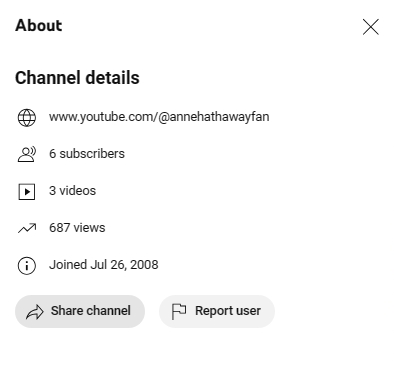Viewport: 394px width, 368px height.
Task: Close the About dialog with the X
Action: point(371,27)
